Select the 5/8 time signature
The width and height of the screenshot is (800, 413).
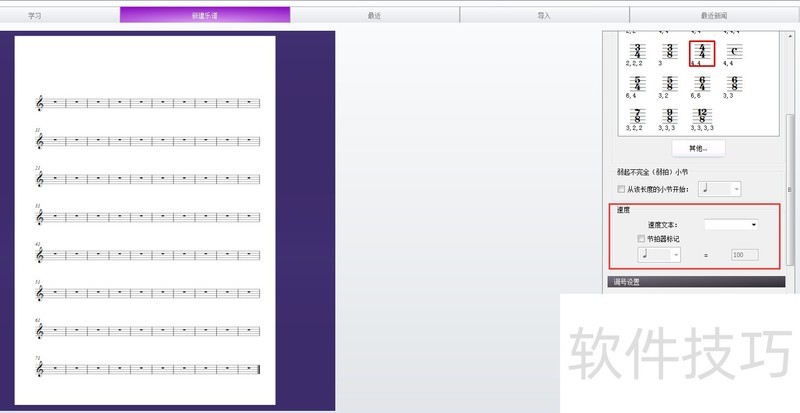tap(670, 83)
